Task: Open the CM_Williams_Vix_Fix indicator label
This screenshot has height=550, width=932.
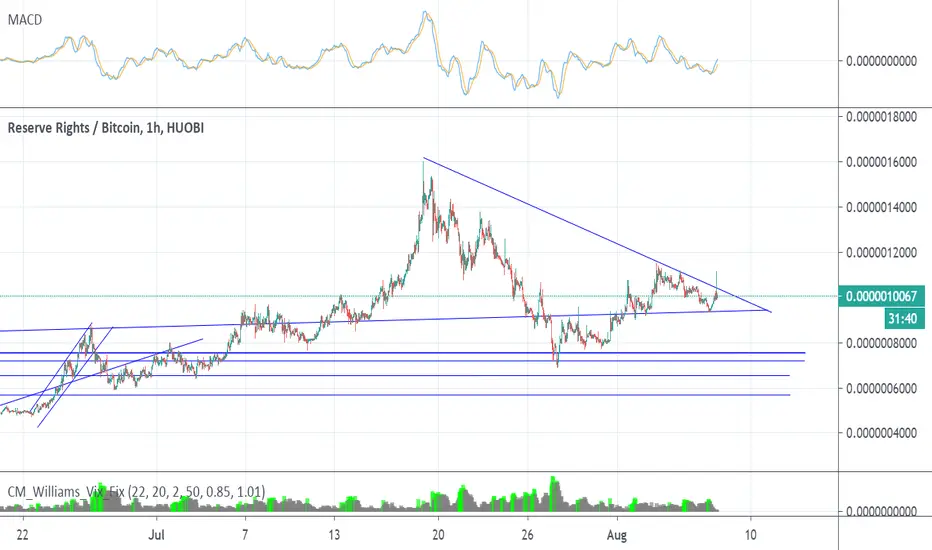Action: pyautogui.click(x=136, y=492)
